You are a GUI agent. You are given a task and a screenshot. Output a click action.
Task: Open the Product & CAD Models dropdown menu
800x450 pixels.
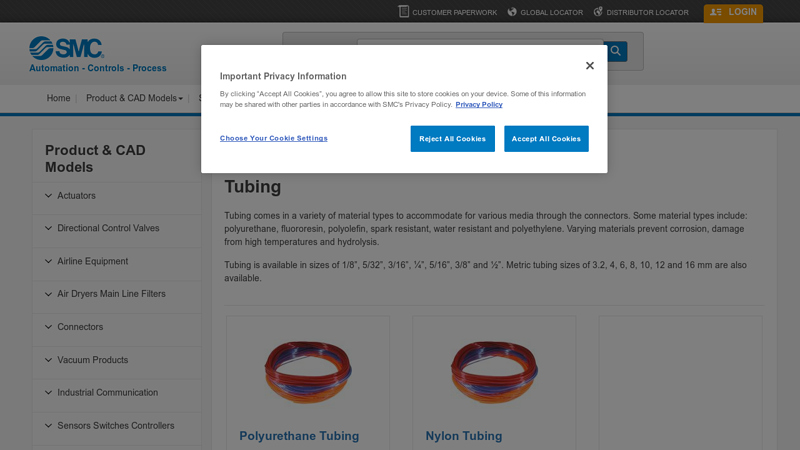tap(134, 98)
